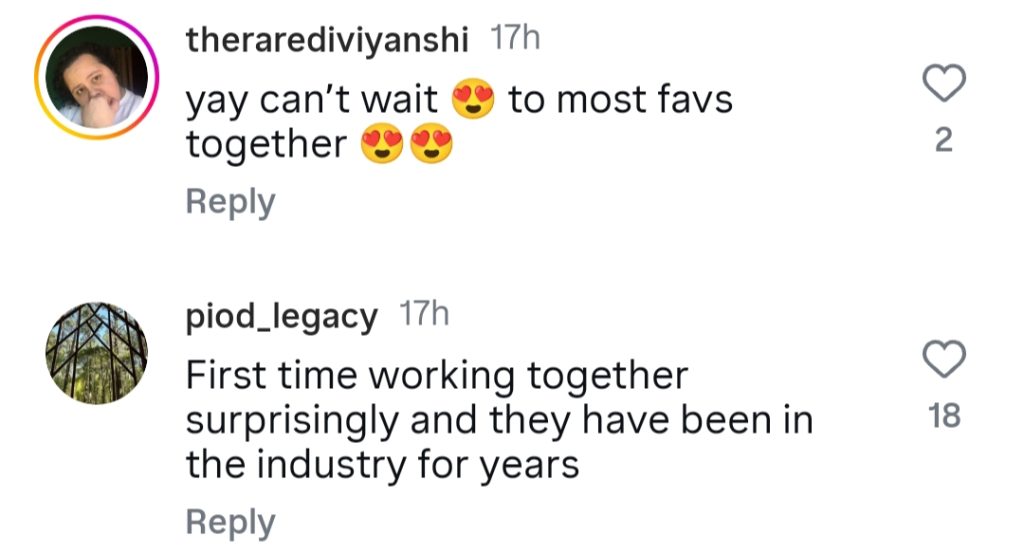Screen dimensions: 1024x554
Task: Click the heart-eyes emoji after 'can't wait'
Action: point(474,100)
